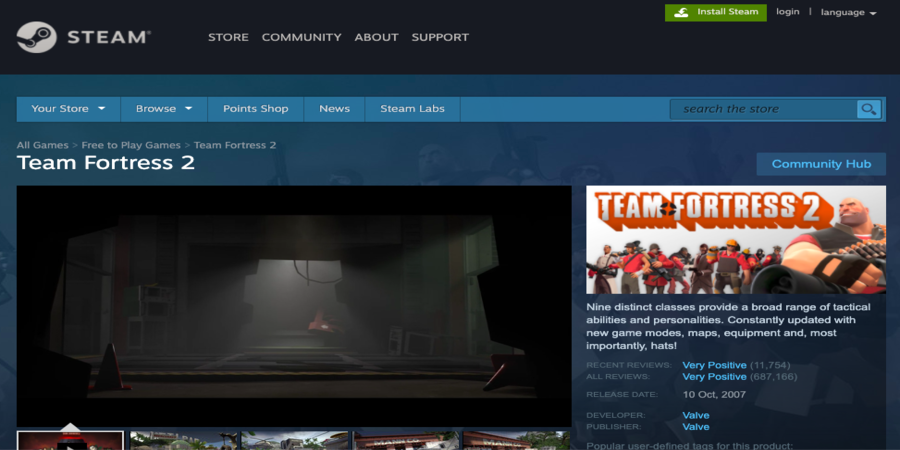Open the Community Hub button
Image resolution: width=900 pixels, height=450 pixels.
coord(821,164)
